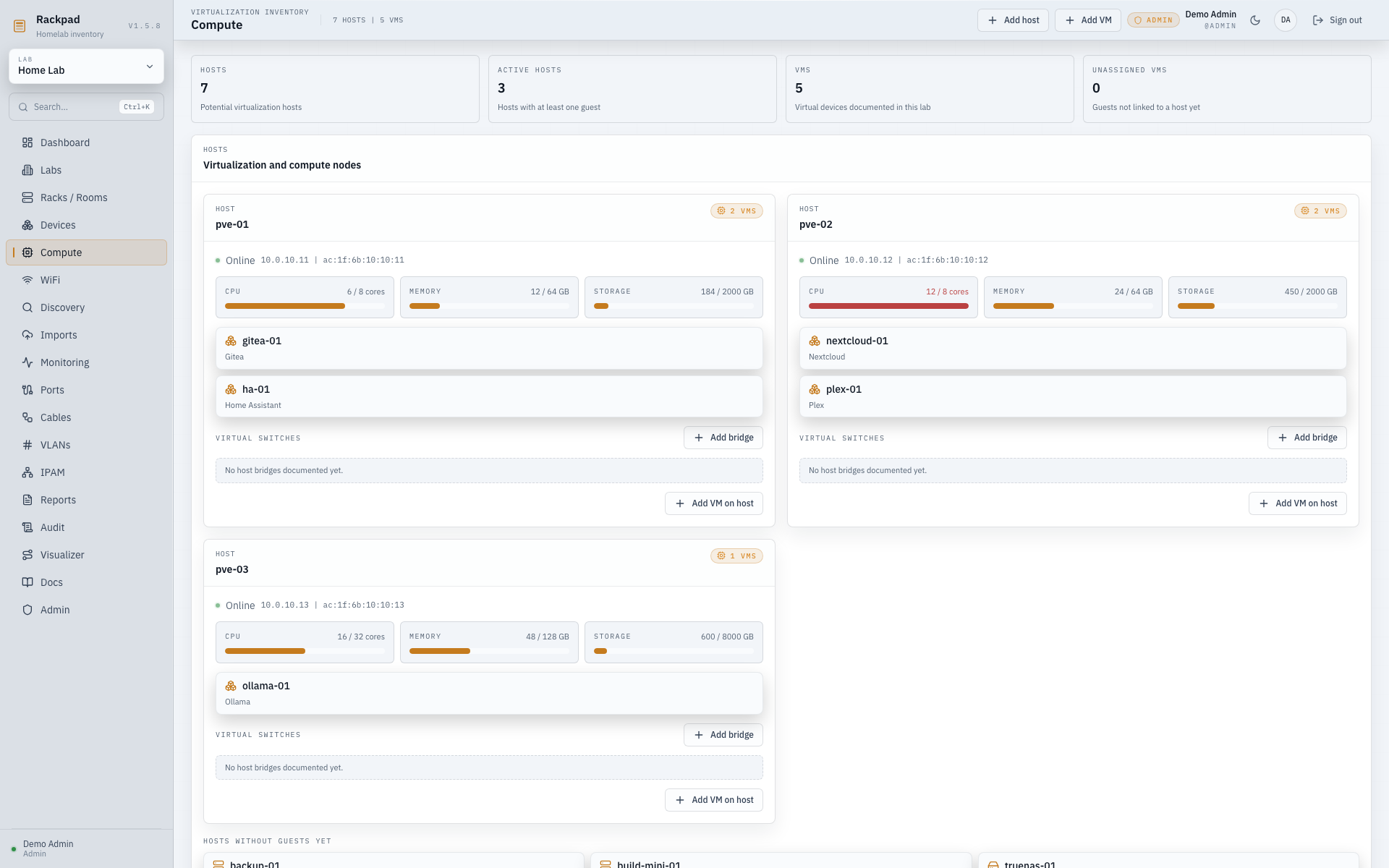Add VM on host pve-01
This screenshot has height=868, width=1389.
tap(714, 503)
